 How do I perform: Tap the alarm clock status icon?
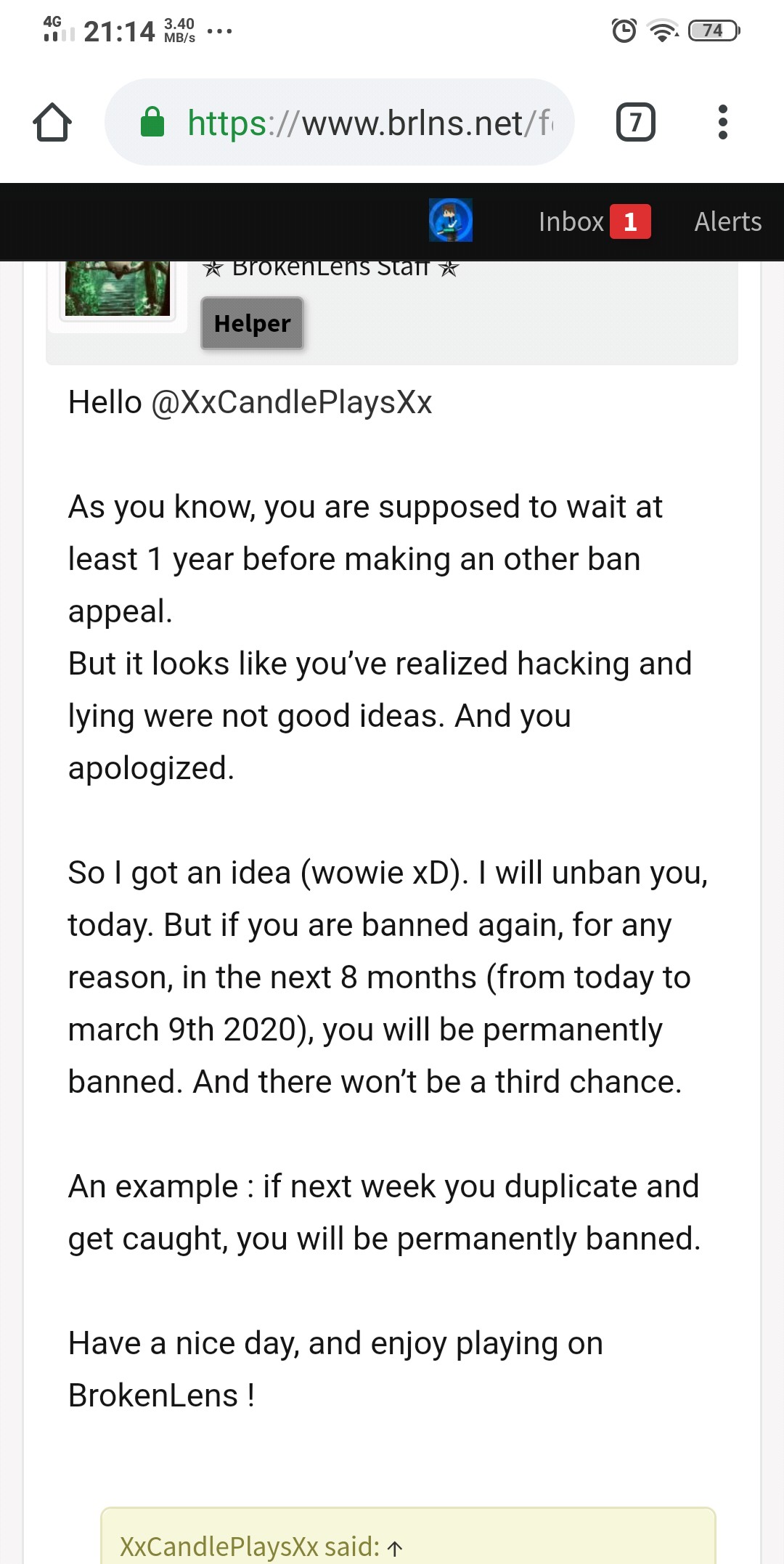pyautogui.click(x=624, y=30)
